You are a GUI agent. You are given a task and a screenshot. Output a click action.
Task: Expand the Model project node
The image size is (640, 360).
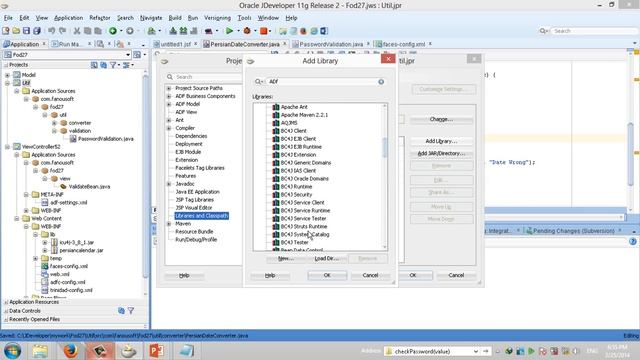7,75
